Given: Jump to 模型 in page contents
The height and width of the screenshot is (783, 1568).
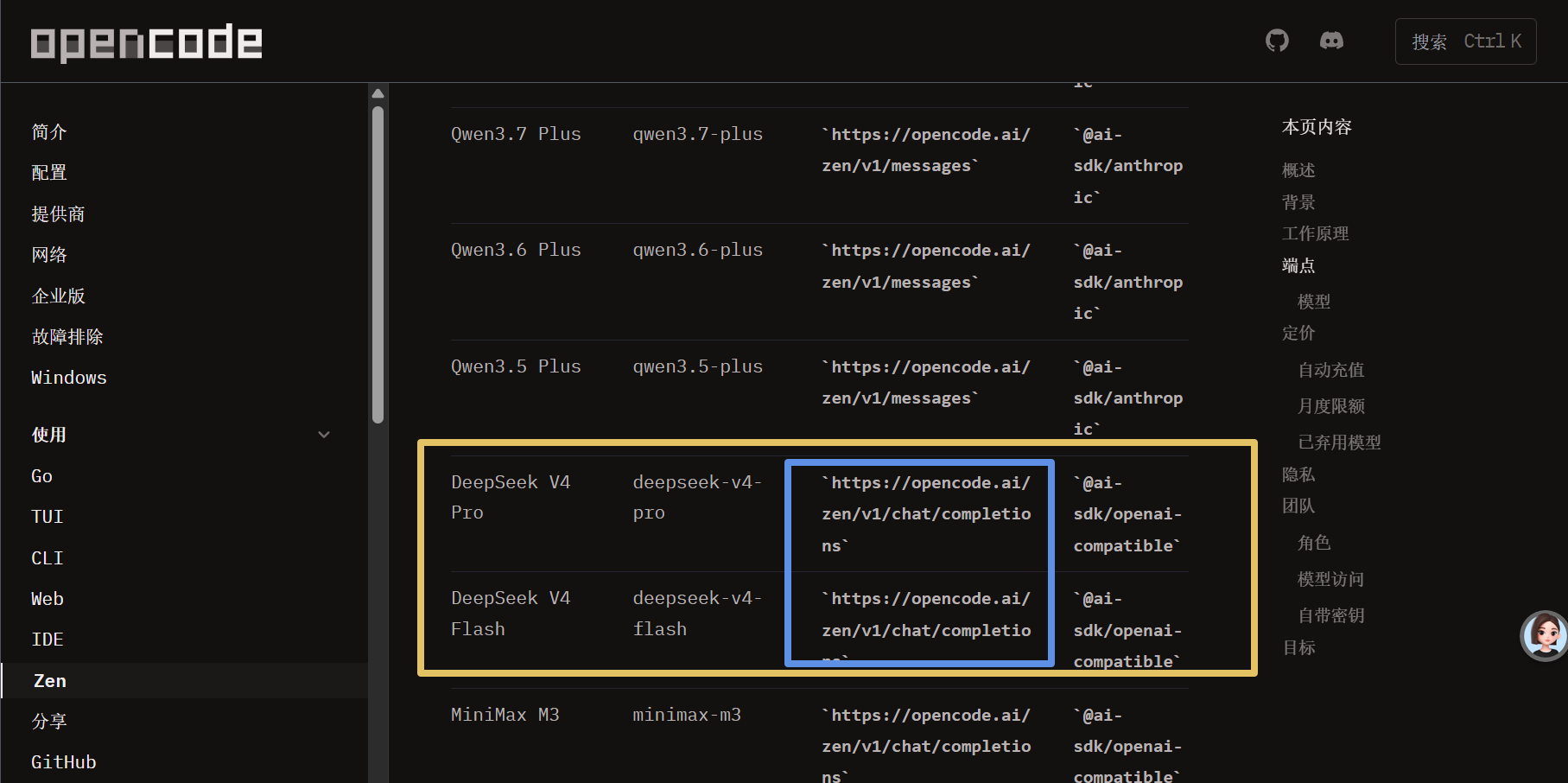Looking at the screenshot, I should click(1314, 302).
